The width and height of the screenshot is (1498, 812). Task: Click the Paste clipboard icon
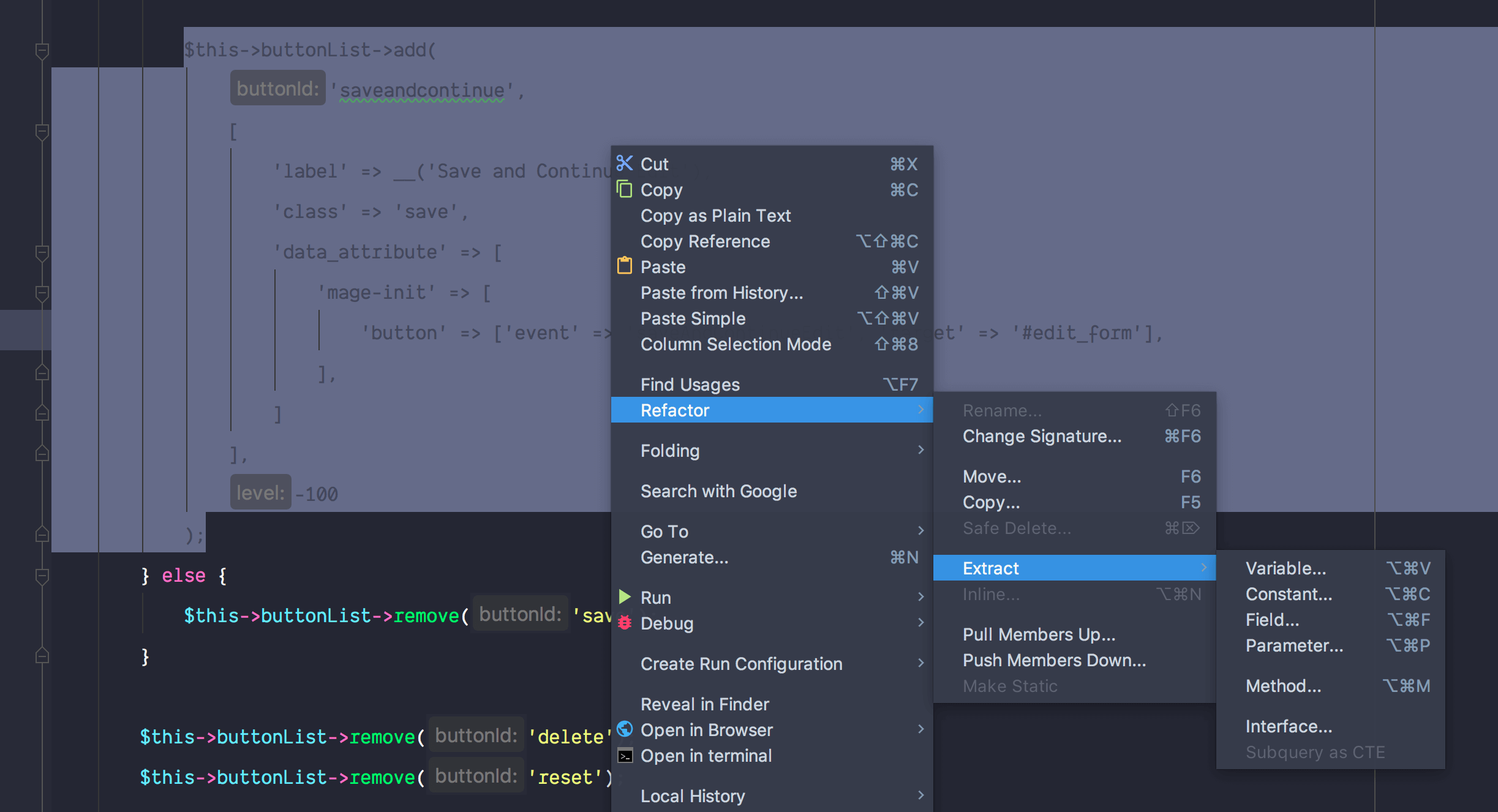tap(624, 266)
